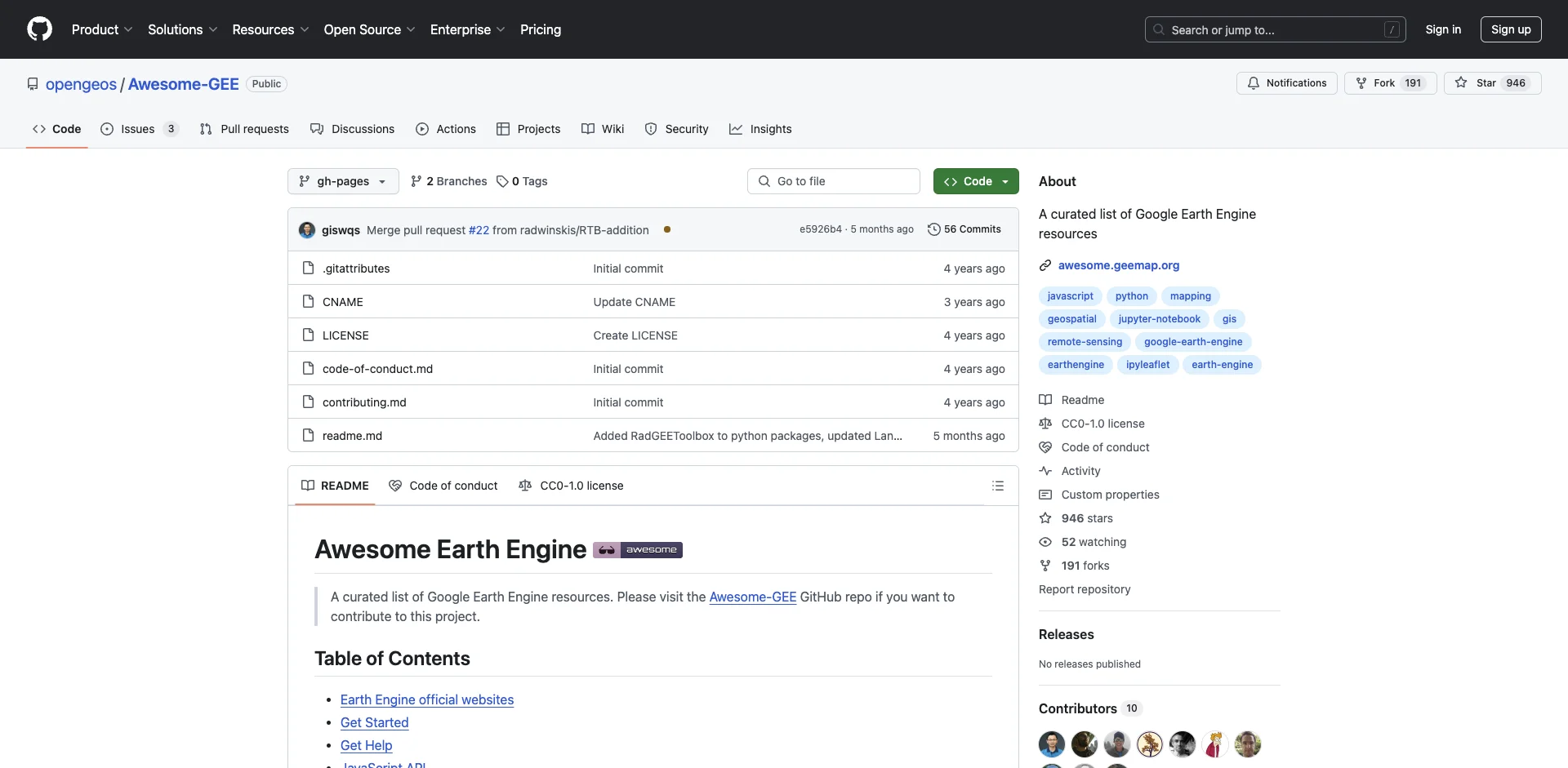This screenshot has height=768, width=1568.
Task: Click the file icon for readme.md
Action: (308, 435)
